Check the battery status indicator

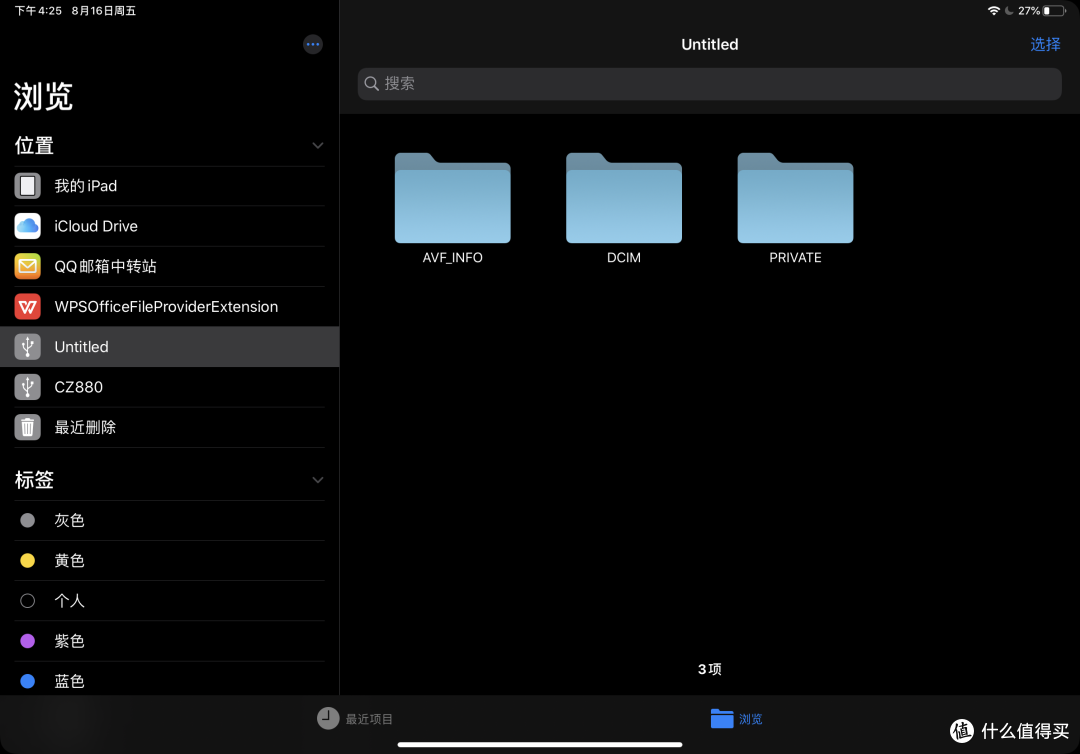(1055, 11)
